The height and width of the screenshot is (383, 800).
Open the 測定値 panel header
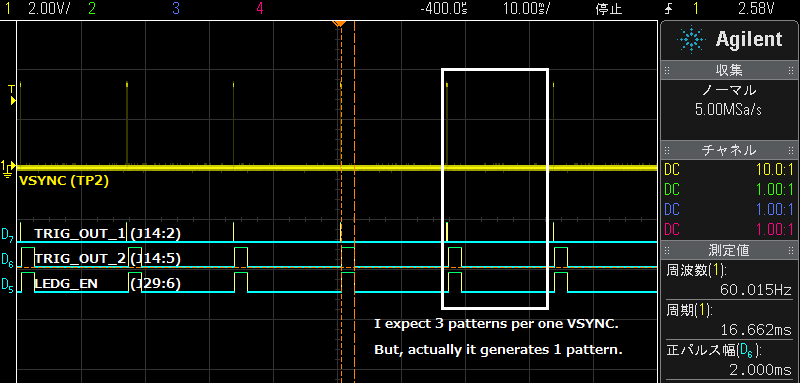730,250
